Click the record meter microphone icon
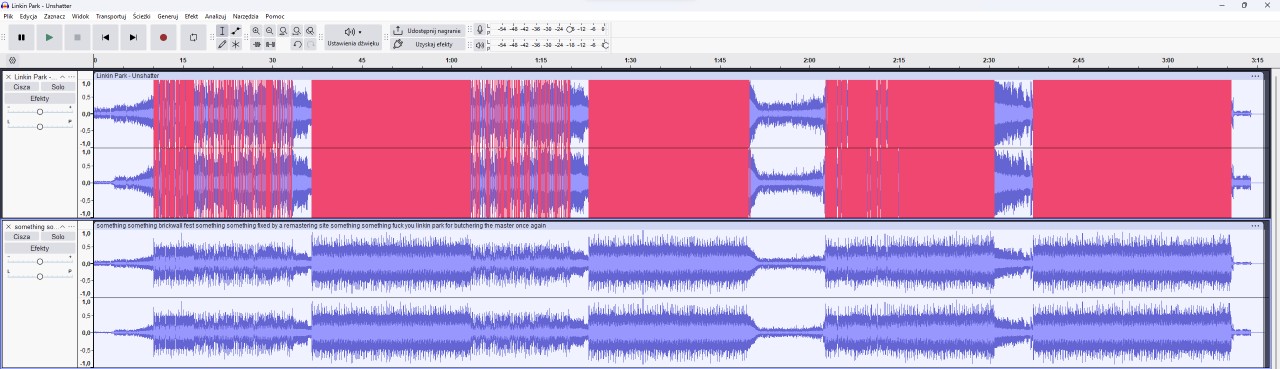1280x369 pixels. tap(480, 29)
